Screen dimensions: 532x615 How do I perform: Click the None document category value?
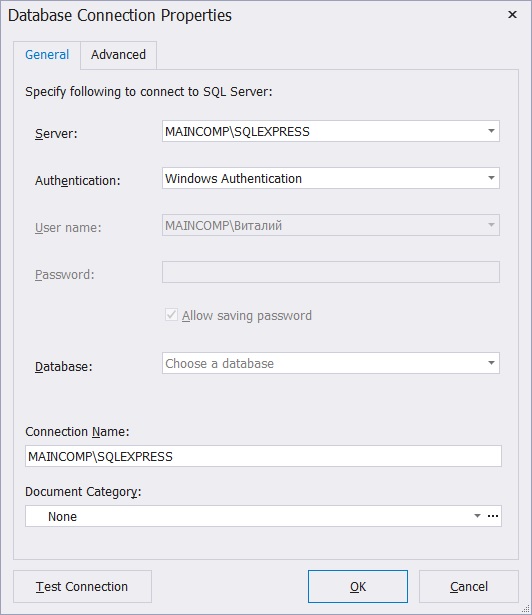click(x=62, y=517)
